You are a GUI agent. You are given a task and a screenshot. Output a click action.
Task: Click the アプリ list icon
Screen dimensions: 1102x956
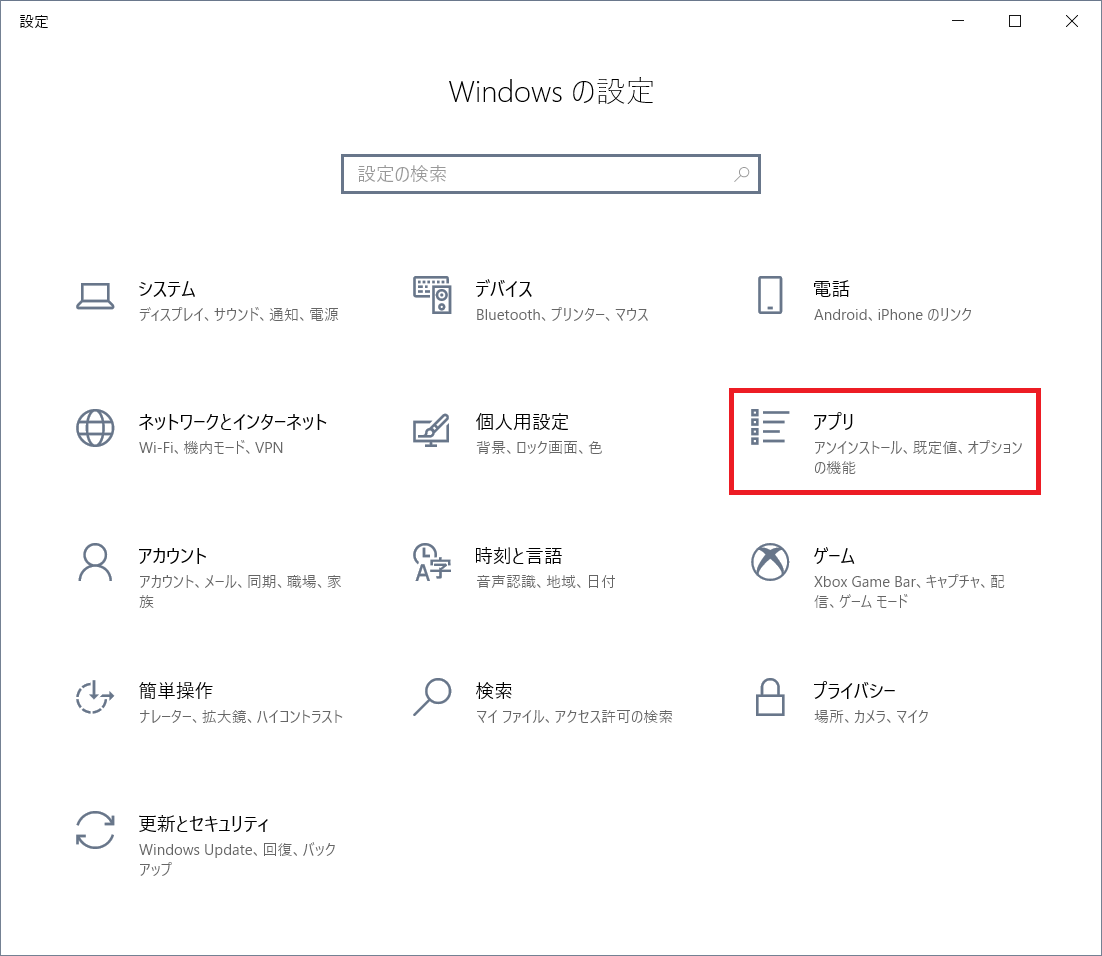tap(770, 427)
